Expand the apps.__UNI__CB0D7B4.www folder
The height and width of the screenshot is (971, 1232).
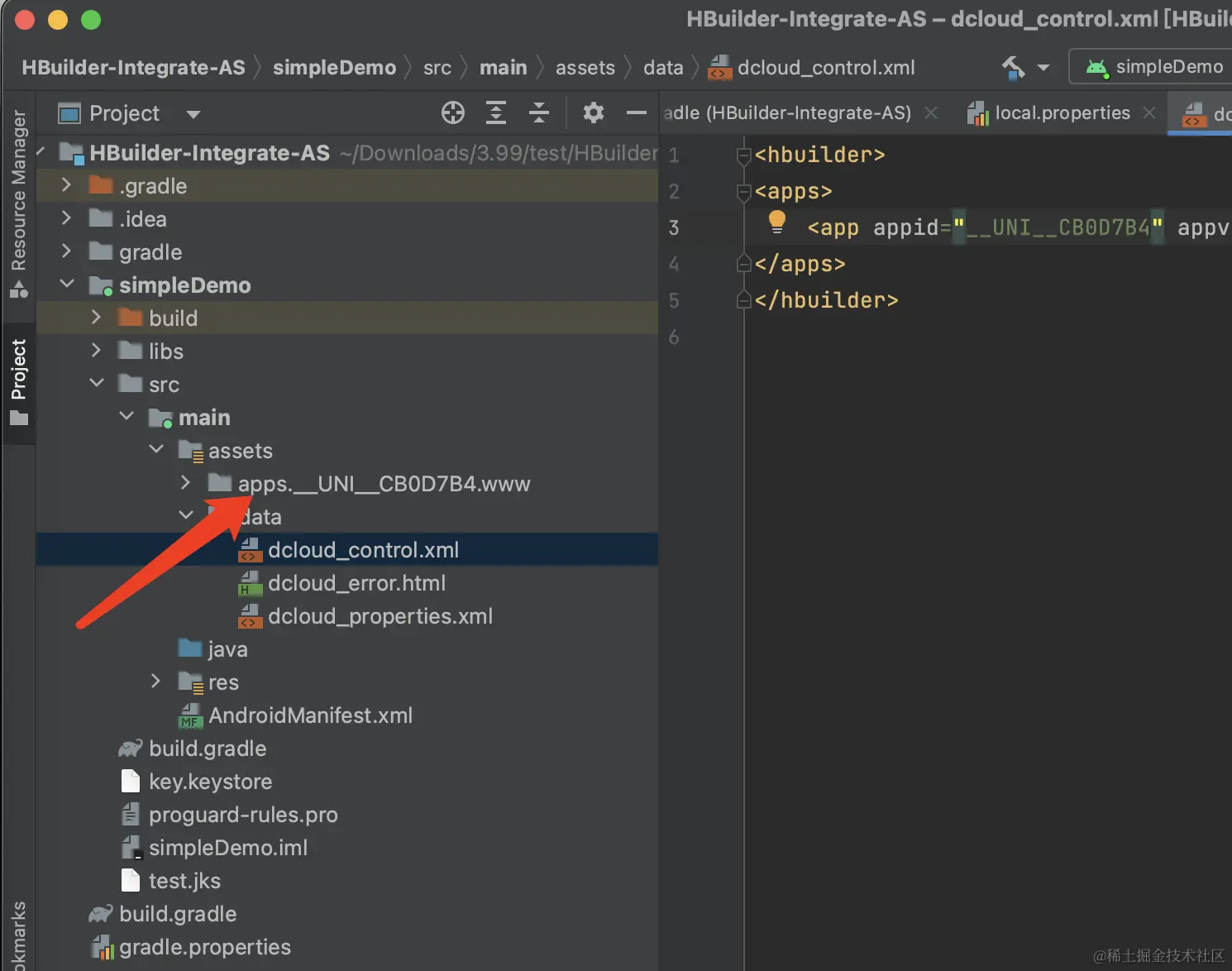[186, 483]
